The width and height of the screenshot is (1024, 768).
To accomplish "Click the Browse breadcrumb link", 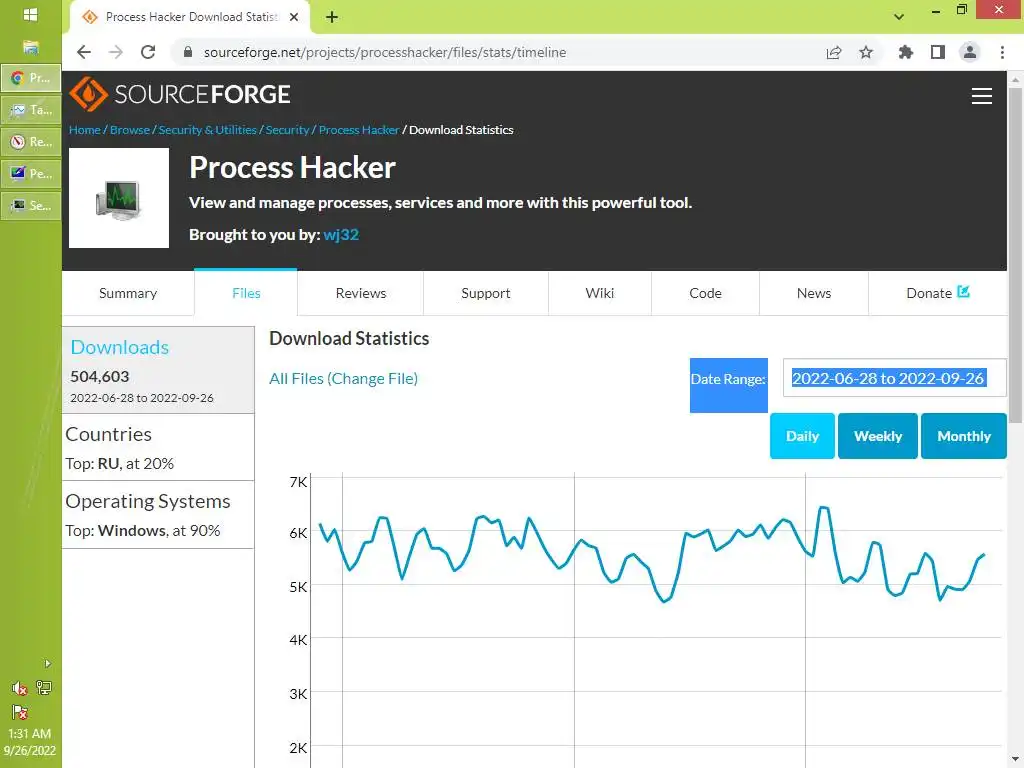I will [130, 130].
